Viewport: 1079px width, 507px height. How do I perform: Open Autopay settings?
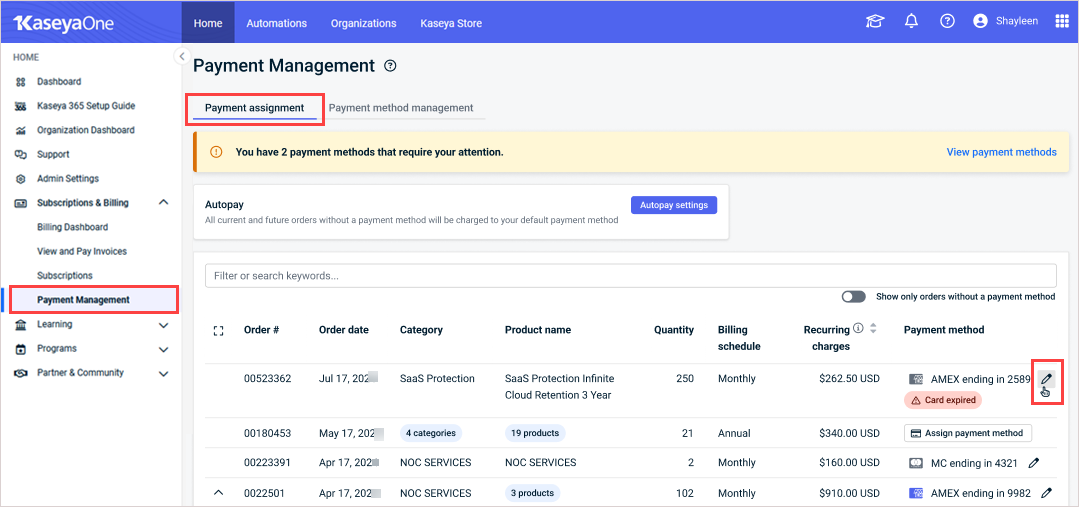point(674,205)
